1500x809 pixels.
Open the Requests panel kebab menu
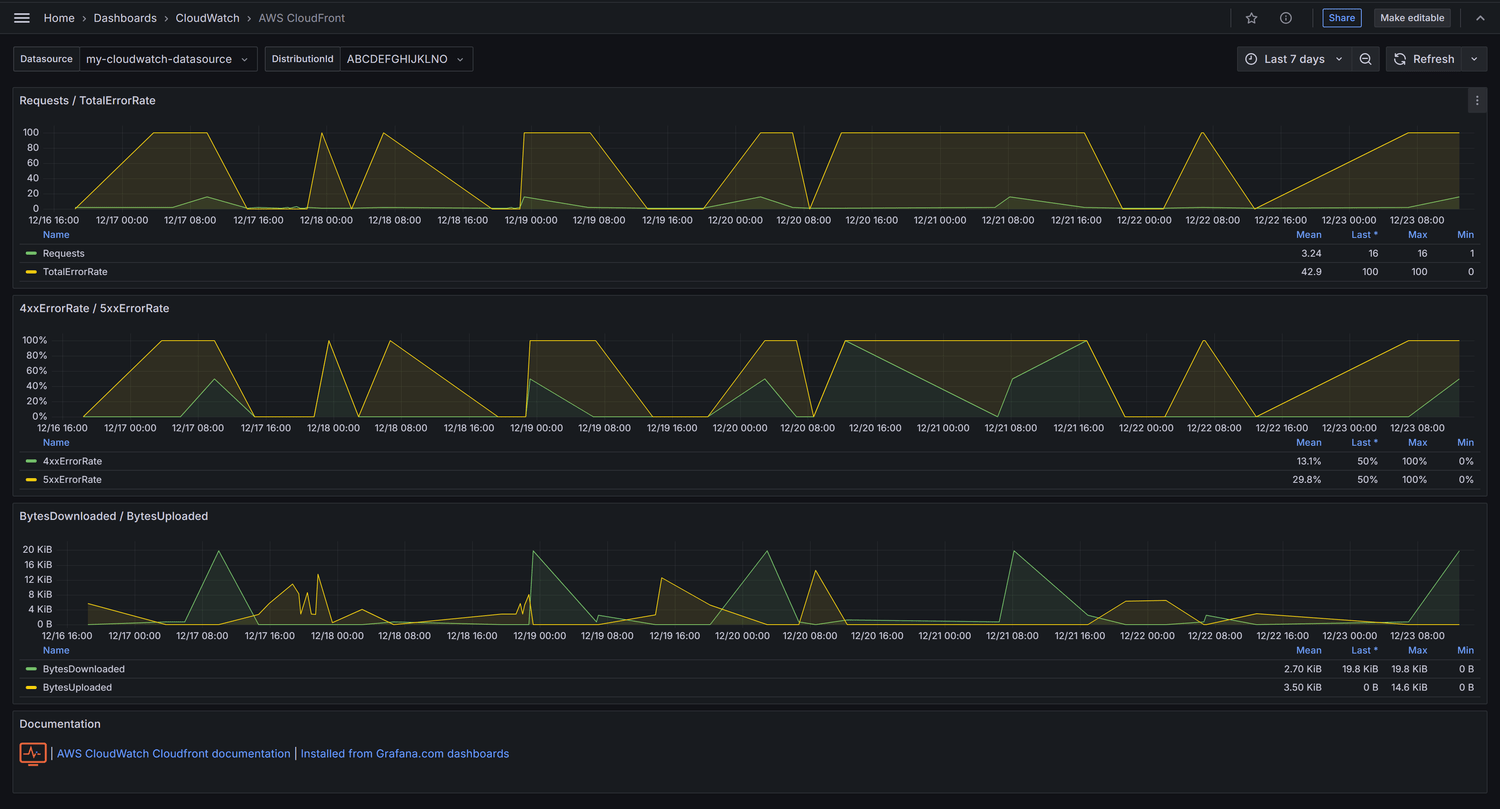tap(1477, 100)
